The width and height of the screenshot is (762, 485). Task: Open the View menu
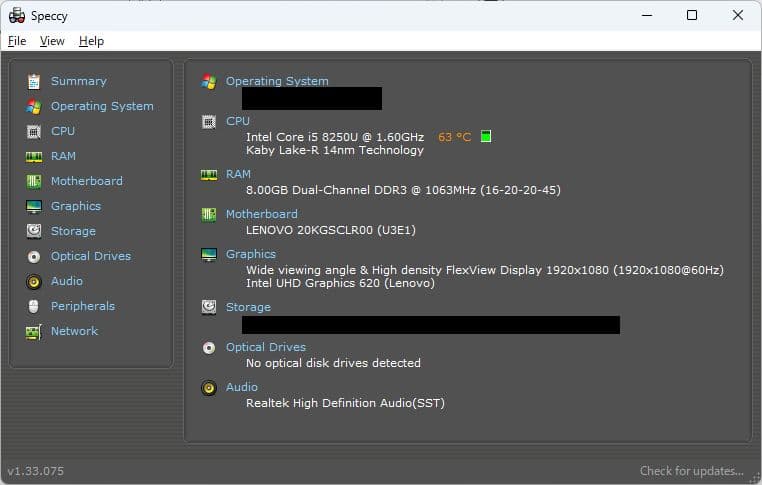tap(52, 41)
